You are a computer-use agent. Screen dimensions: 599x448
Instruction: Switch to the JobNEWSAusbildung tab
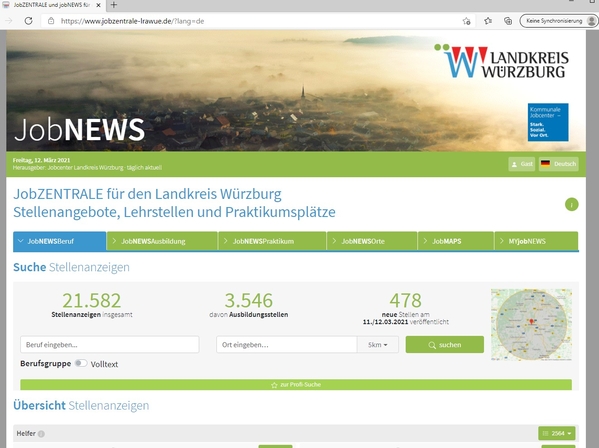click(x=162, y=241)
